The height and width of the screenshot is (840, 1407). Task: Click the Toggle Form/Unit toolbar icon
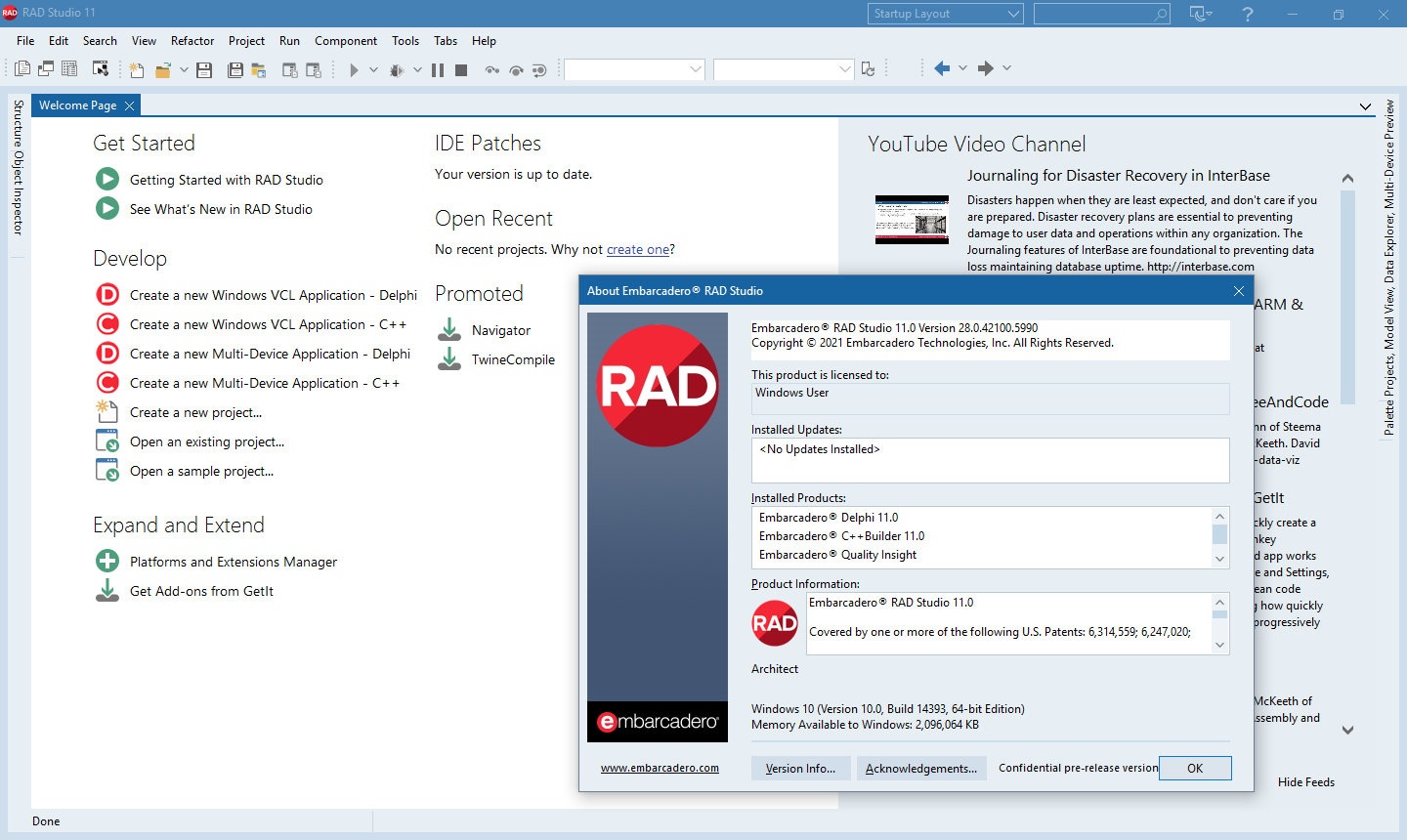69,68
